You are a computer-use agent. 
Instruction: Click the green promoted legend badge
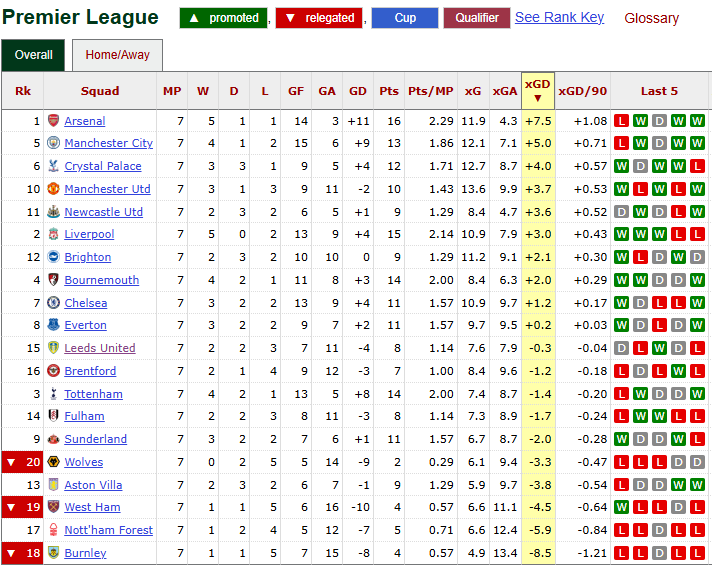[x=224, y=18]
